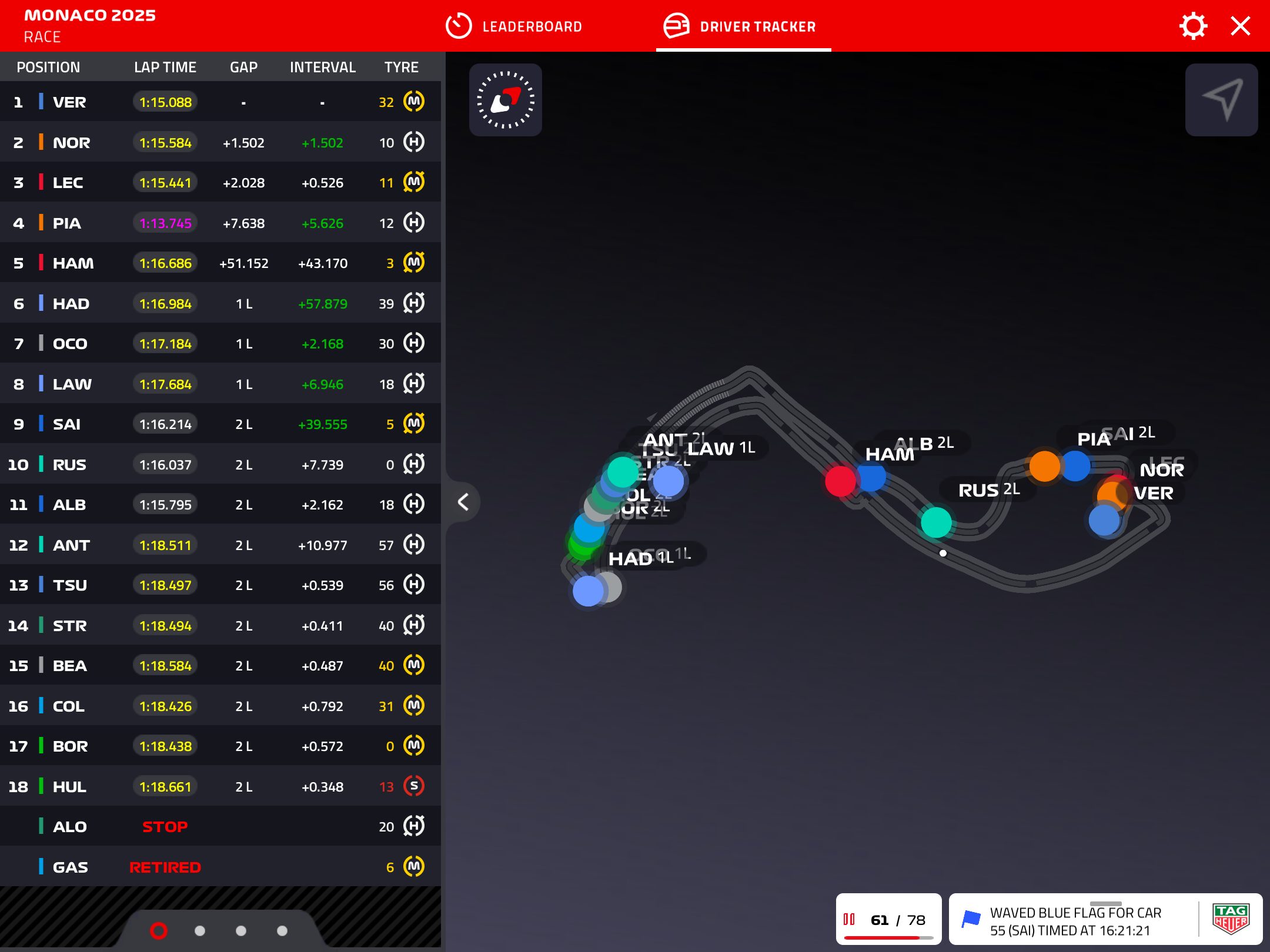
Task: Click the NOR label on track map
Action: coord(1162,470)
